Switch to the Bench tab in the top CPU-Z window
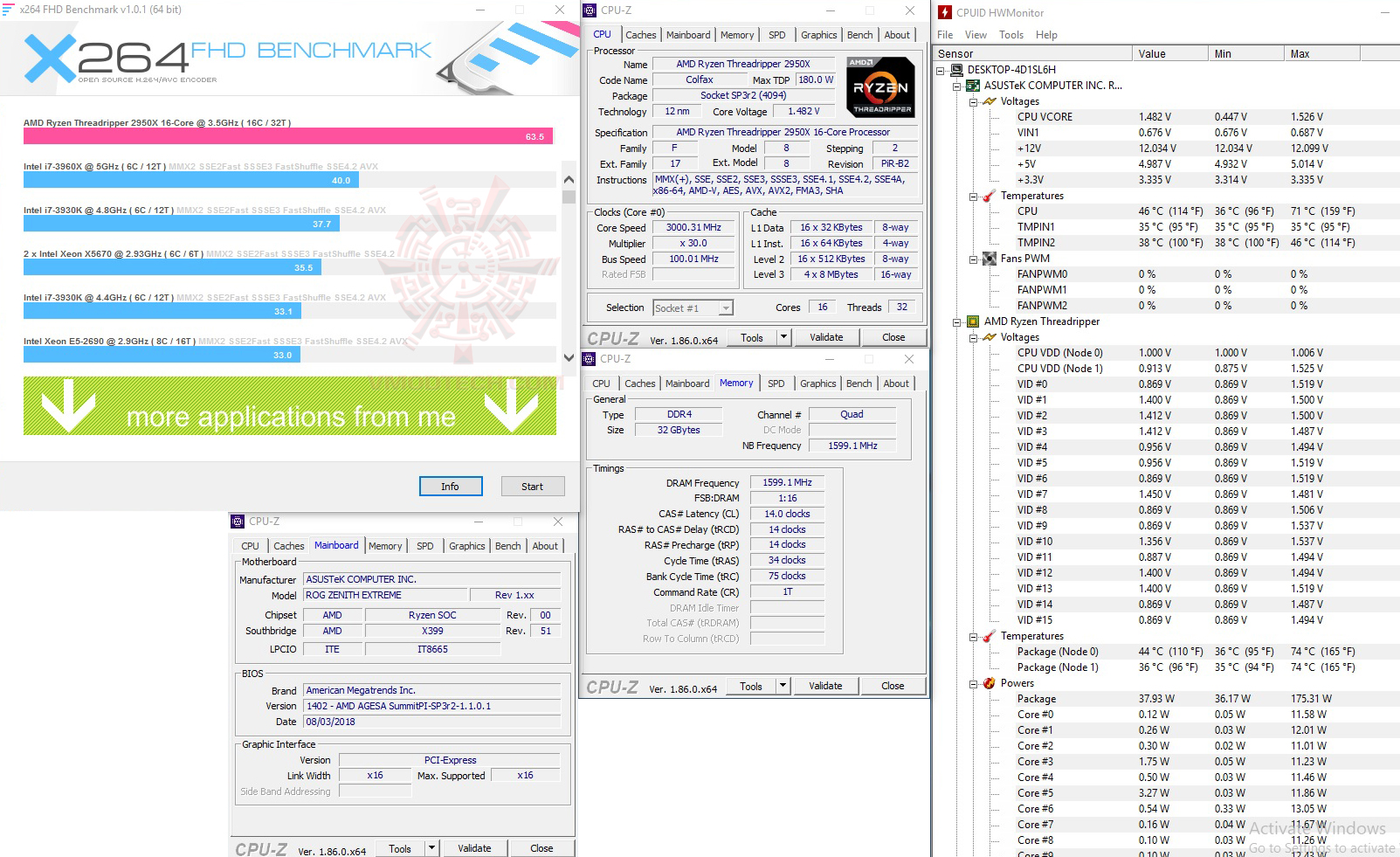The height and width of the screenshot is (857, 1400). point(860,35)
